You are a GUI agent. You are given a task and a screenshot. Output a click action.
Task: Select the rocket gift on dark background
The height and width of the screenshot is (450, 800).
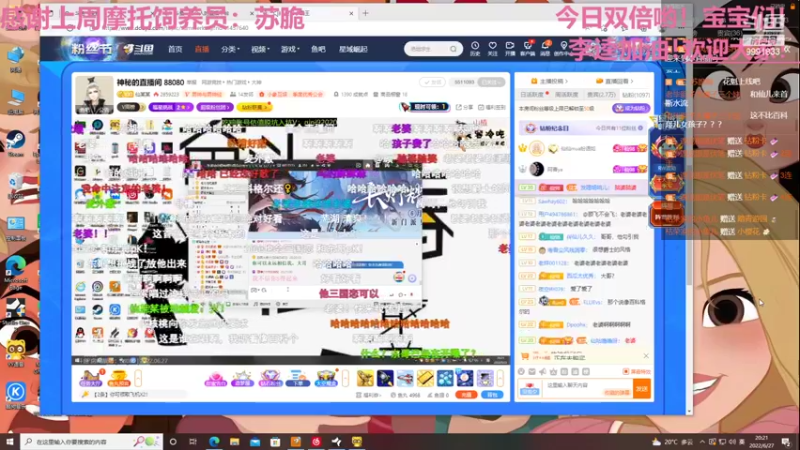coord(385,378)
